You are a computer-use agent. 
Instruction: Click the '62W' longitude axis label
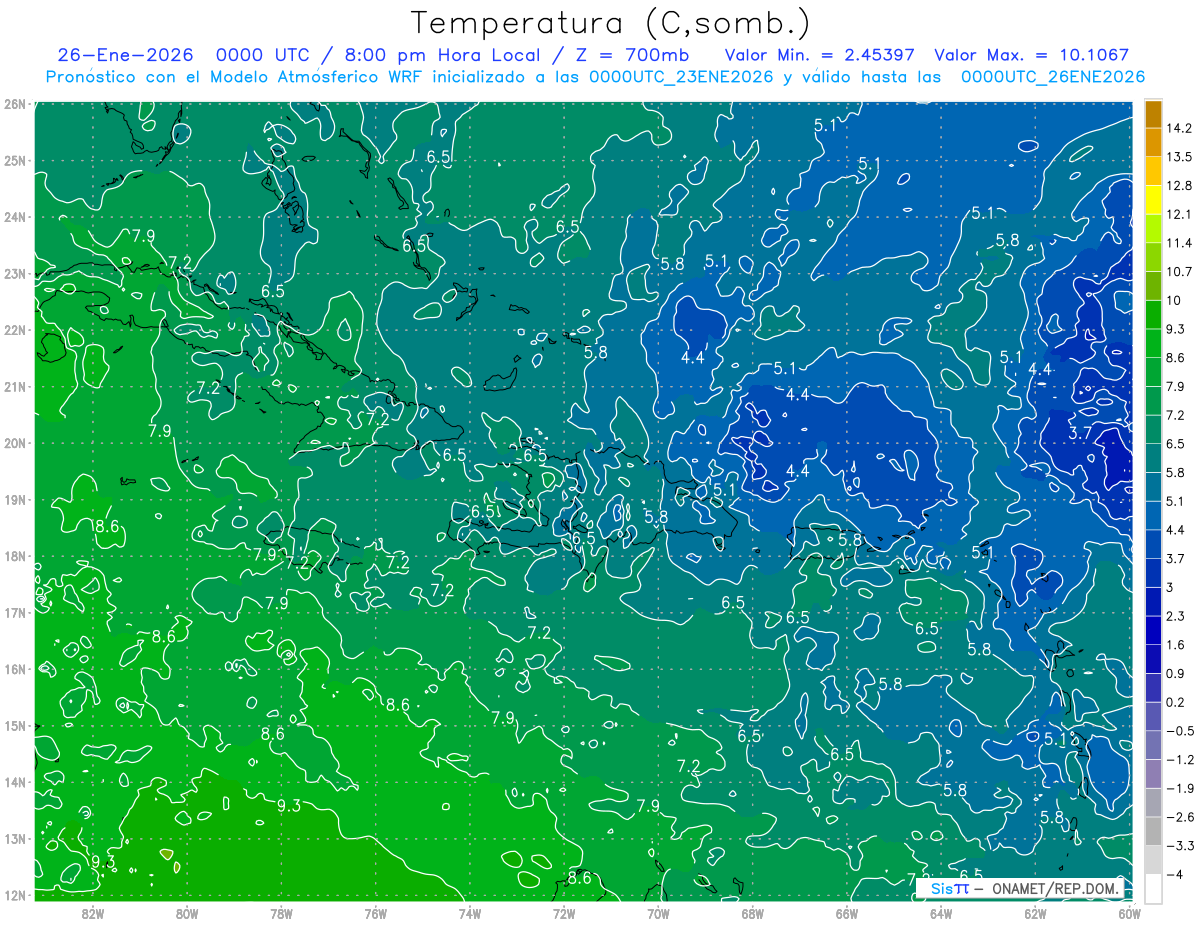(x=1035, y=914)
